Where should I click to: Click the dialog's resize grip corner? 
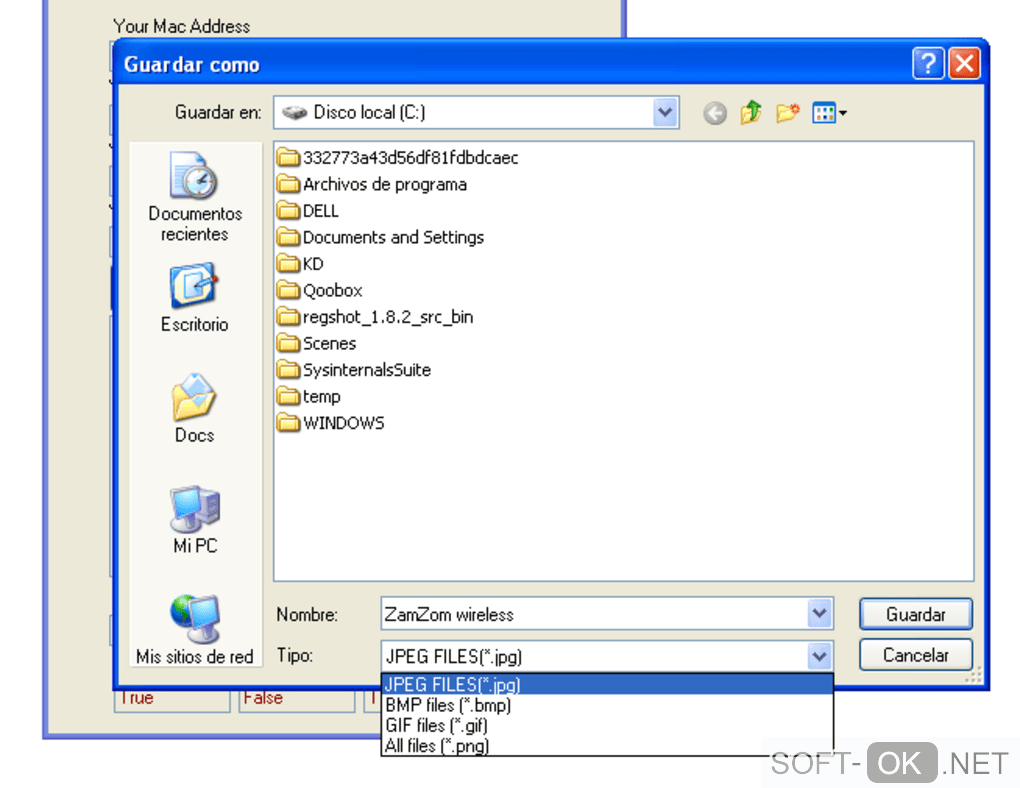coord(974,676)
